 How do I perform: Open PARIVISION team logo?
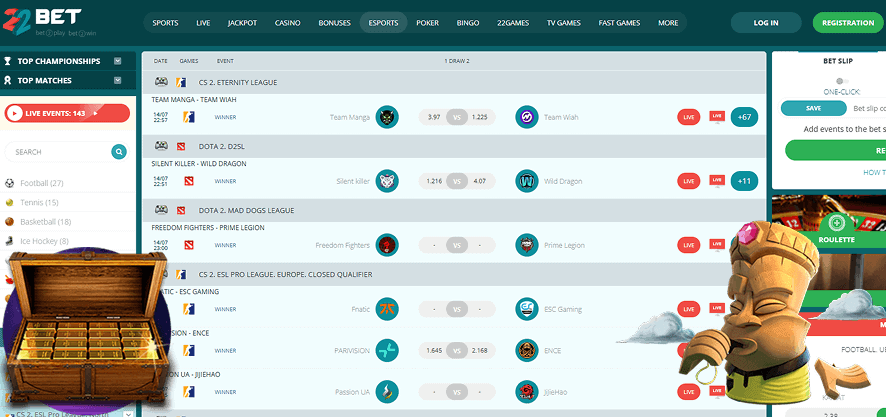pyautogui.click(x=387, y=350)
